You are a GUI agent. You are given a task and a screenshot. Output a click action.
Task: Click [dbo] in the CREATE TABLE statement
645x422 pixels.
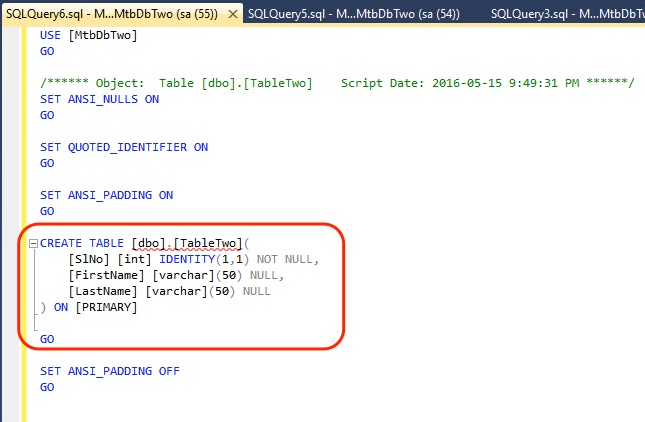pos(148,243)
